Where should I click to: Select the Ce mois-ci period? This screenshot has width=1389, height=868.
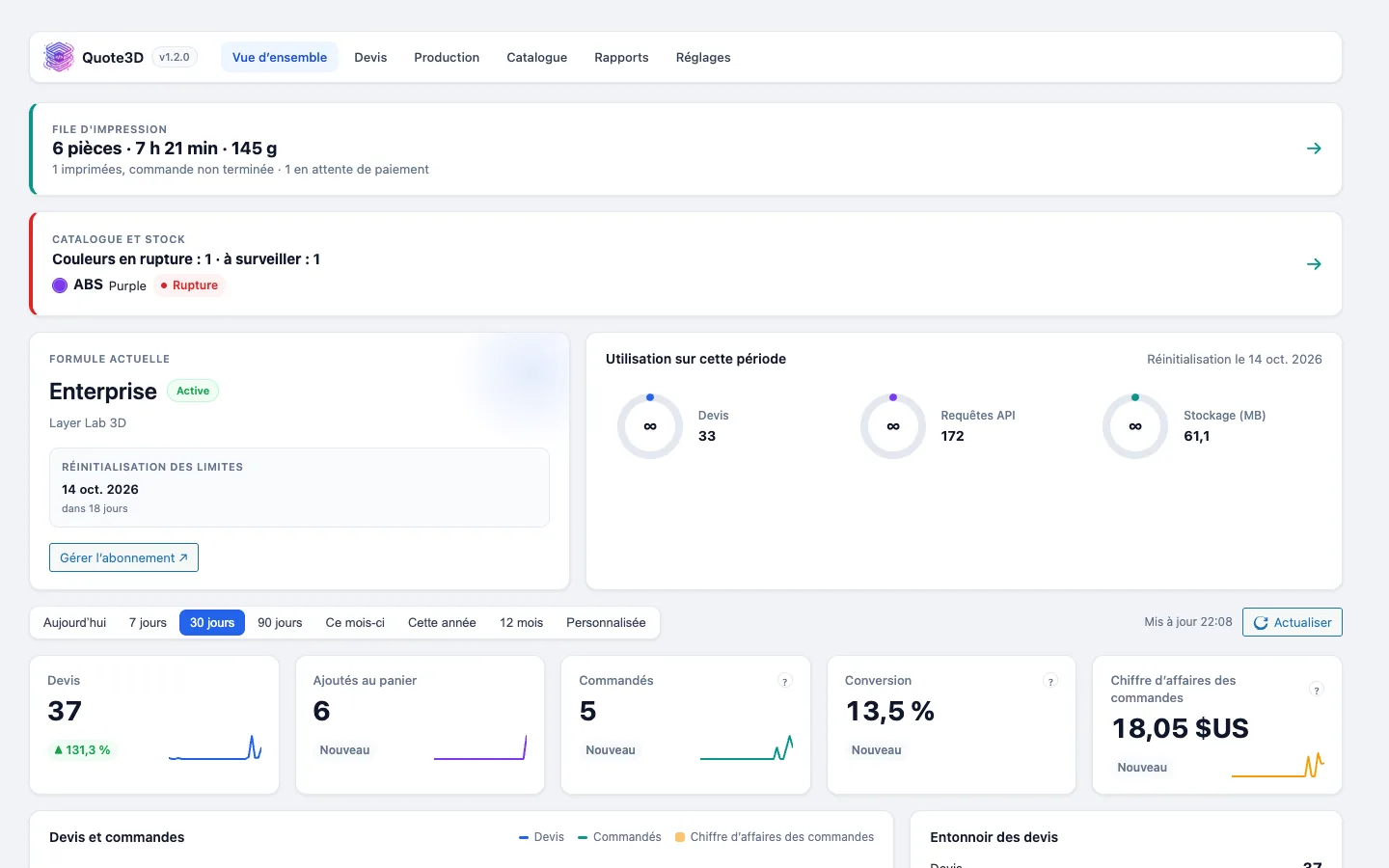(355, 622)
